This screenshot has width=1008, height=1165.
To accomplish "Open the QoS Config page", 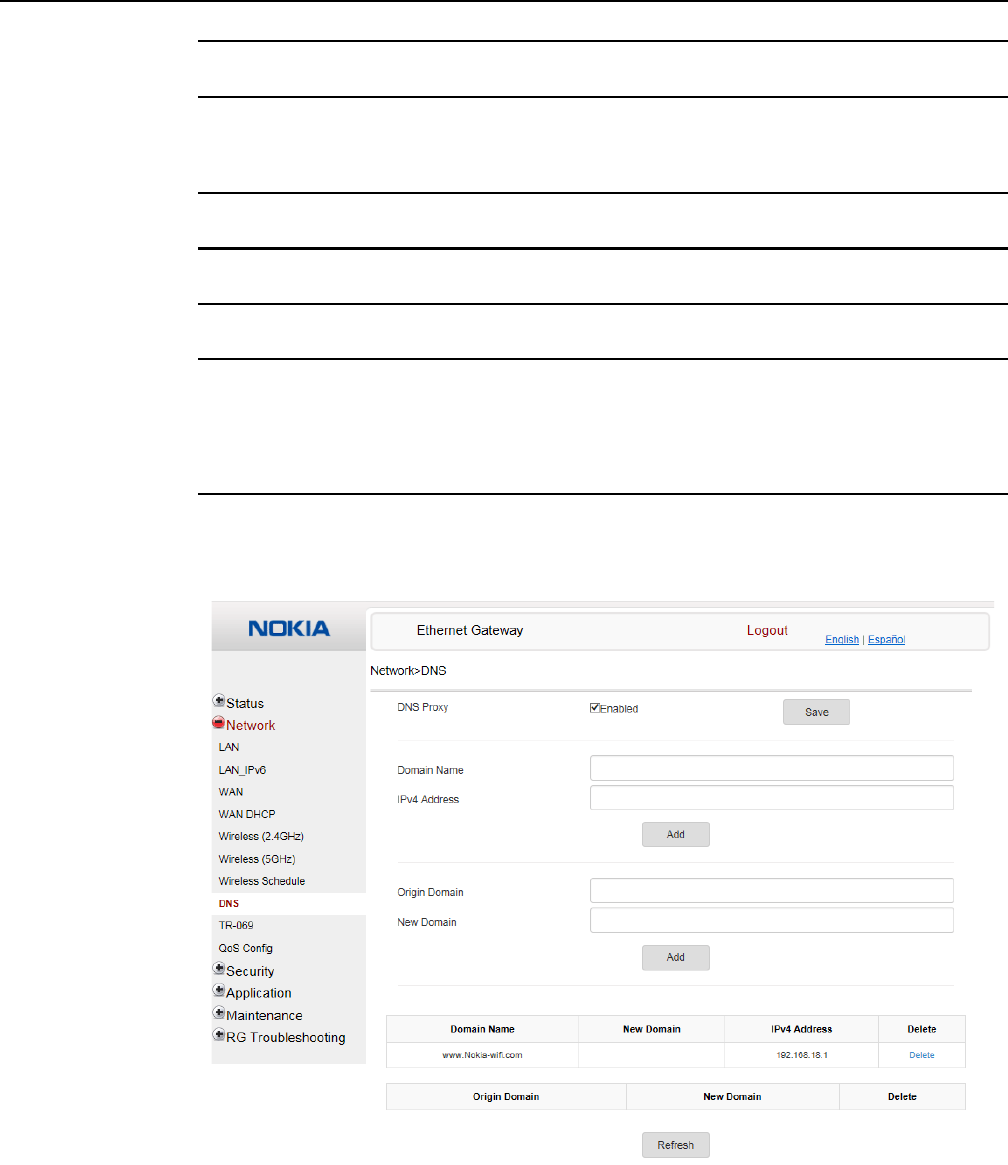I will point(245,949).
